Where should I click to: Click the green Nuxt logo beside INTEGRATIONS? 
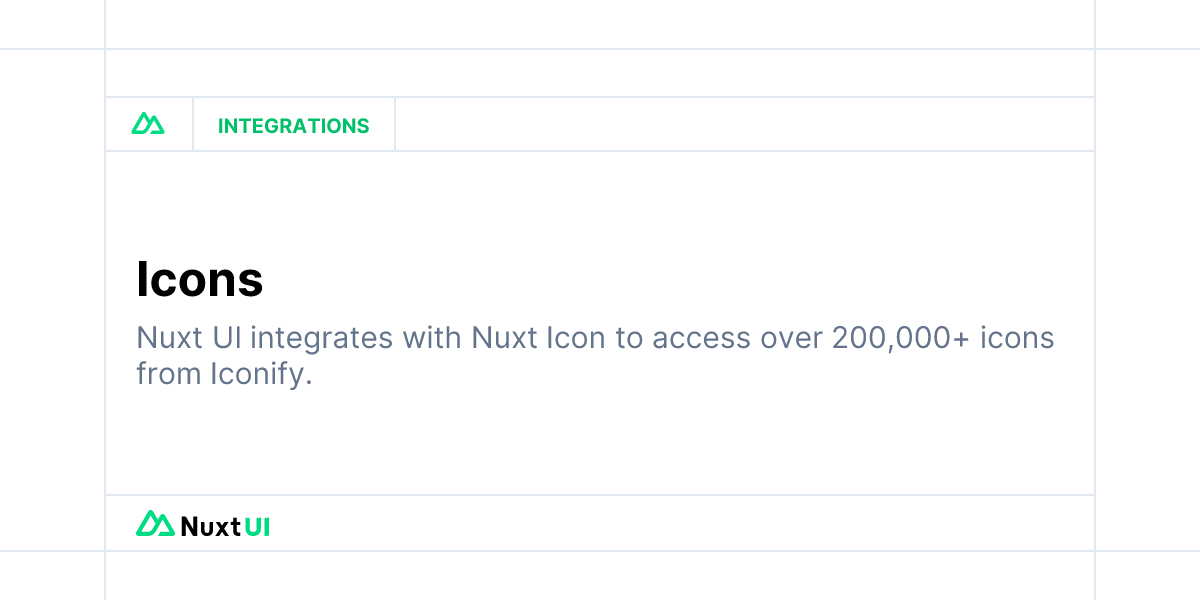[x=148, y=124]
